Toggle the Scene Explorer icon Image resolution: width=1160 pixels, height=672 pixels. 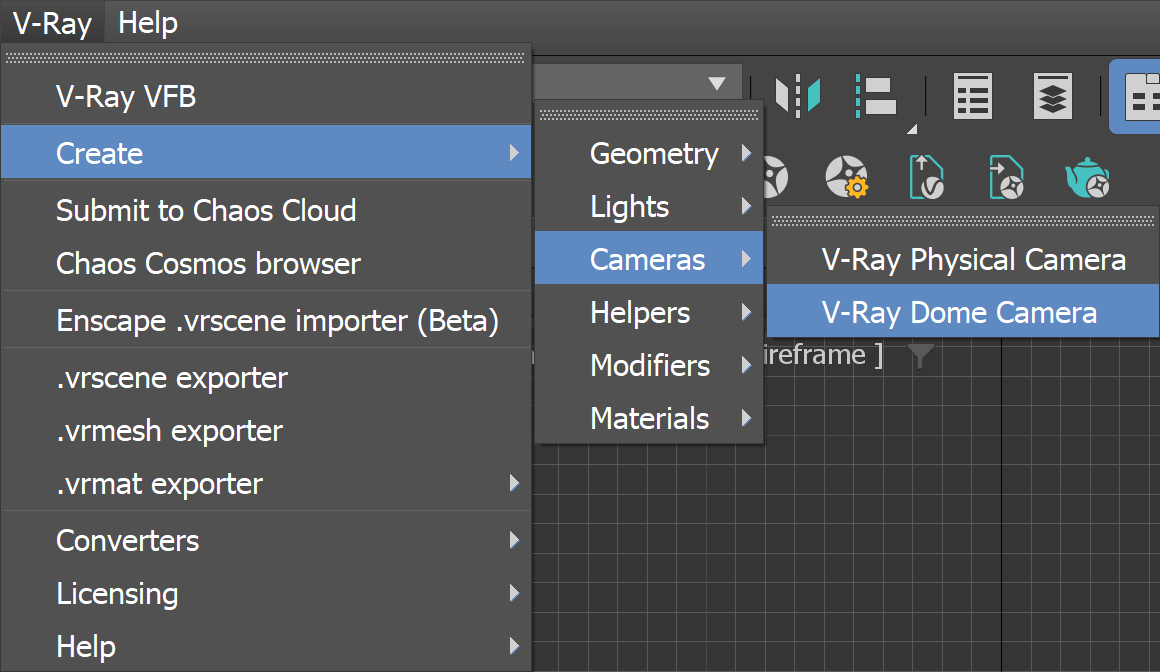pos(973,95)
